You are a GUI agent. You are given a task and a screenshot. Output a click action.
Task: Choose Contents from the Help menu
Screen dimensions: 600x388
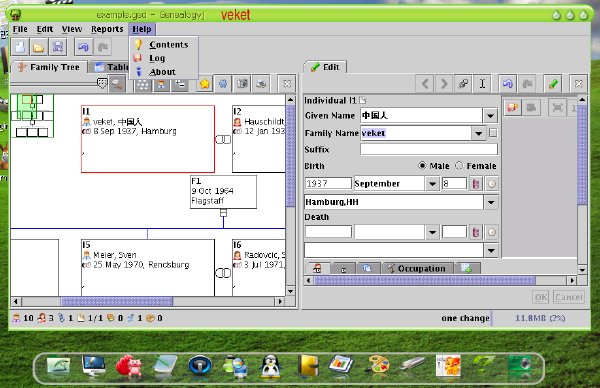tap(164, 45)
